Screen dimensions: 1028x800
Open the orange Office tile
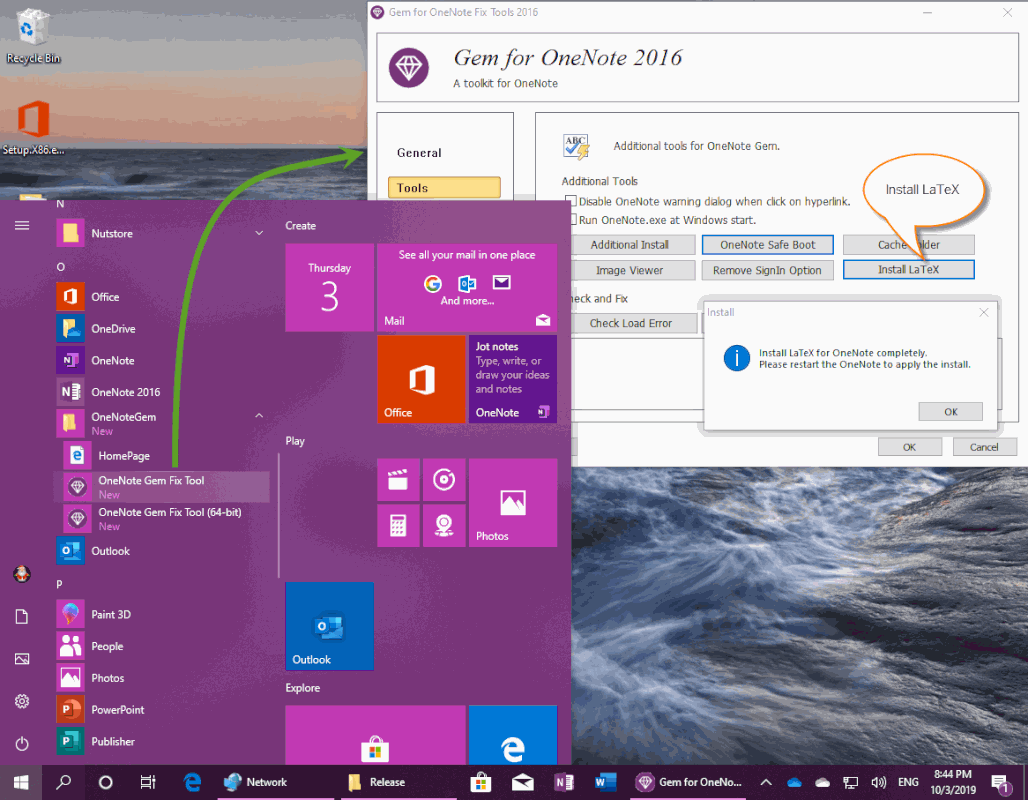(x=421, y=379)
